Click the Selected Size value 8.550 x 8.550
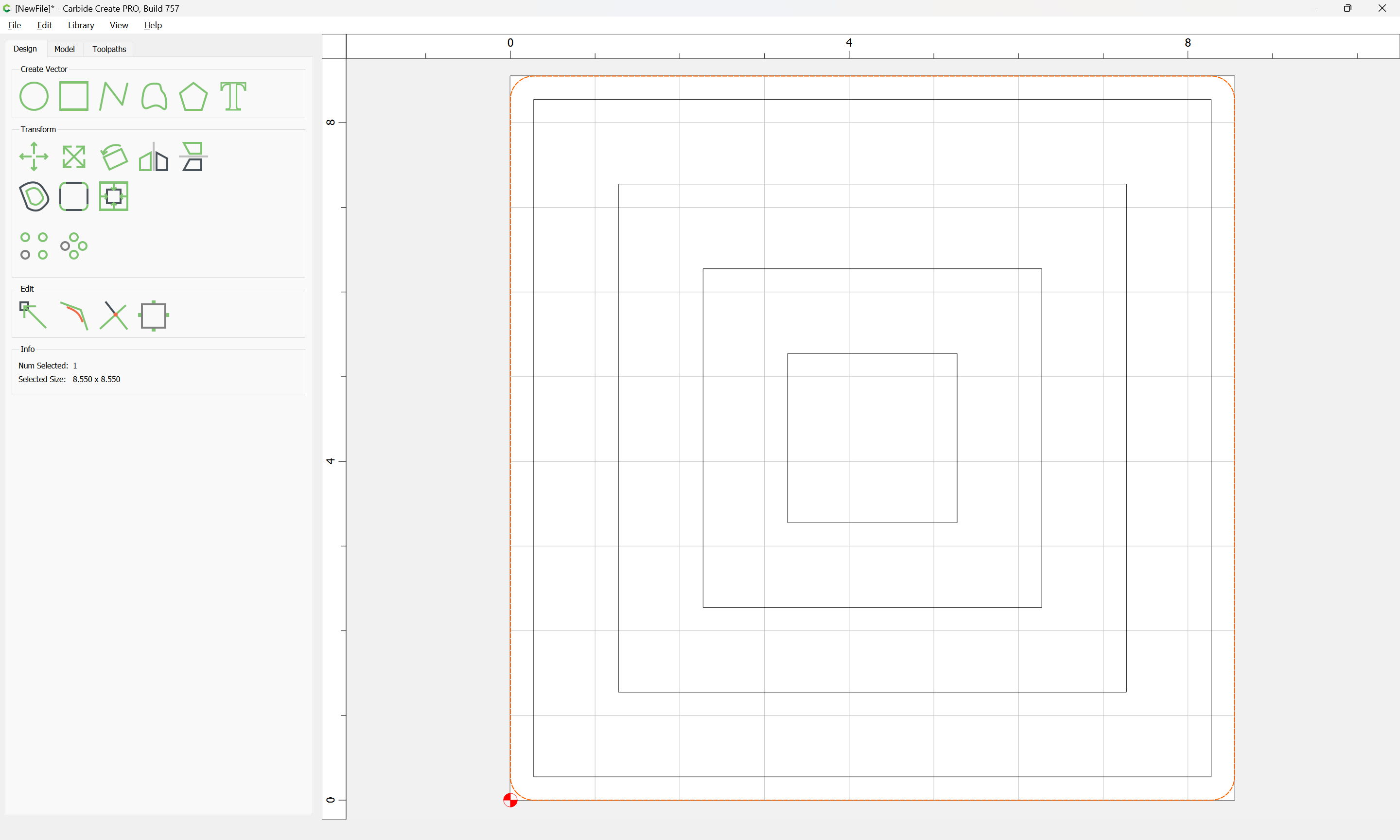 (x=96, y=379)
